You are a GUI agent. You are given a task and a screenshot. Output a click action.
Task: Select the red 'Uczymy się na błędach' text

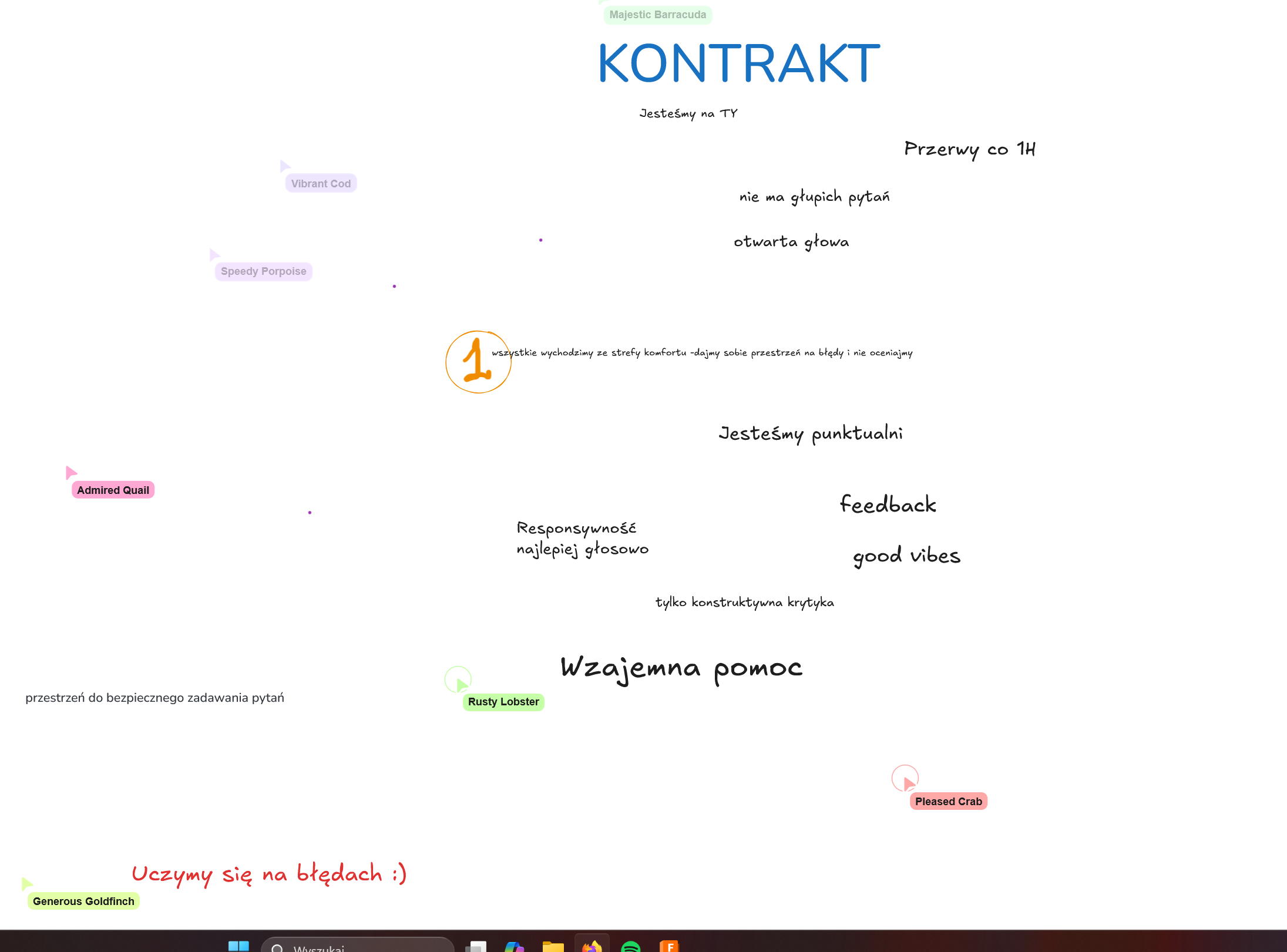269,874
